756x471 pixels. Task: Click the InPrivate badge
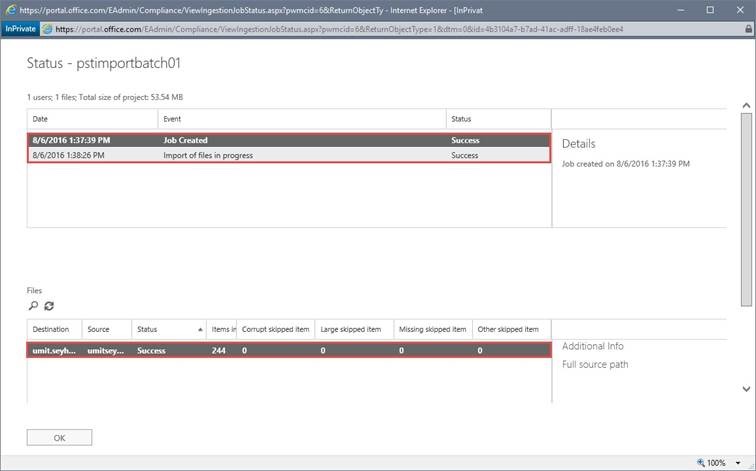[x=20, y=29]
